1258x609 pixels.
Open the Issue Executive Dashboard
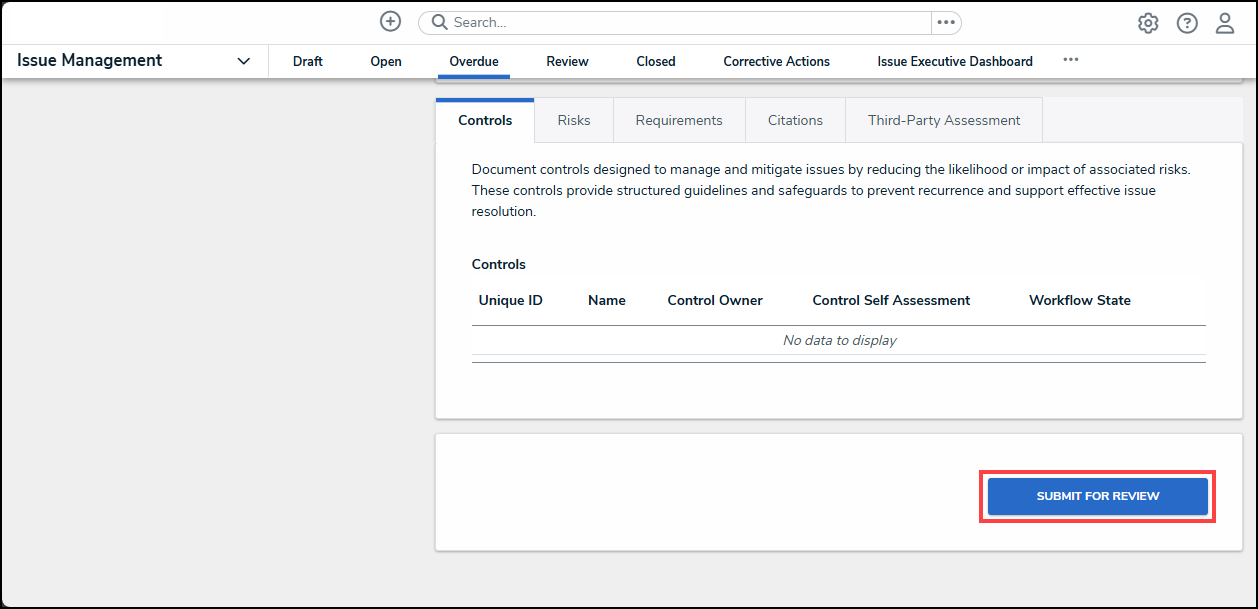click(955, 61)
